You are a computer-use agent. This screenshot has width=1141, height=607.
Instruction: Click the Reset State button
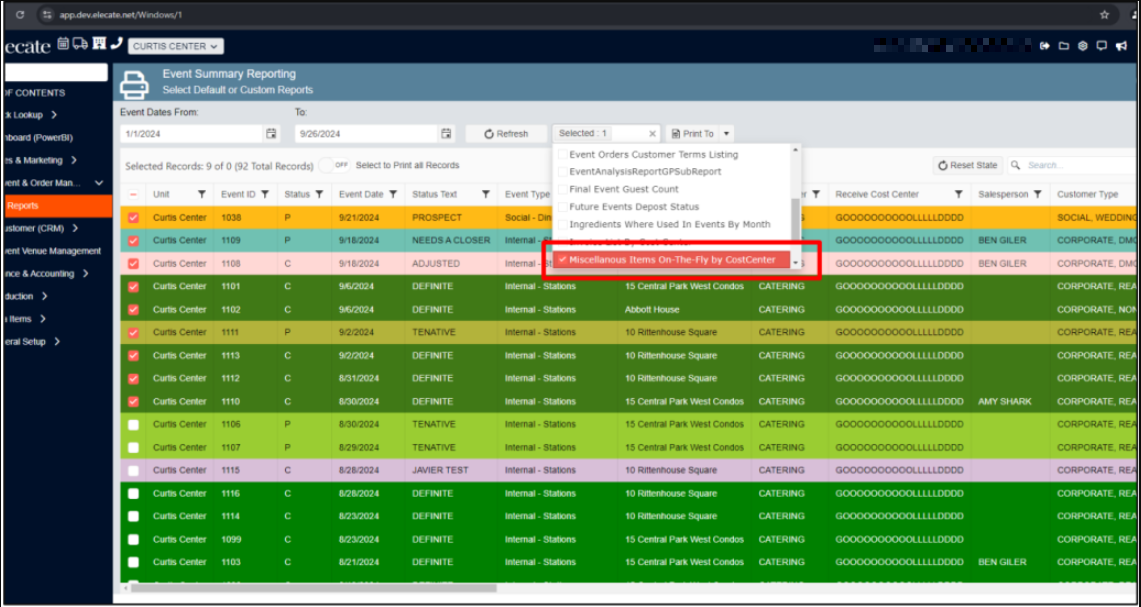tap(967, 165)
